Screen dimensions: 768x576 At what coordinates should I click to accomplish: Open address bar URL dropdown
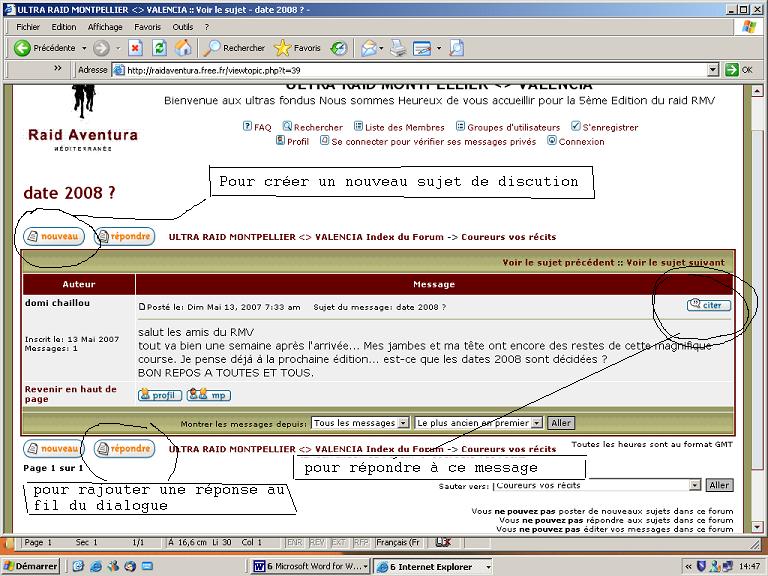(713, 70)
